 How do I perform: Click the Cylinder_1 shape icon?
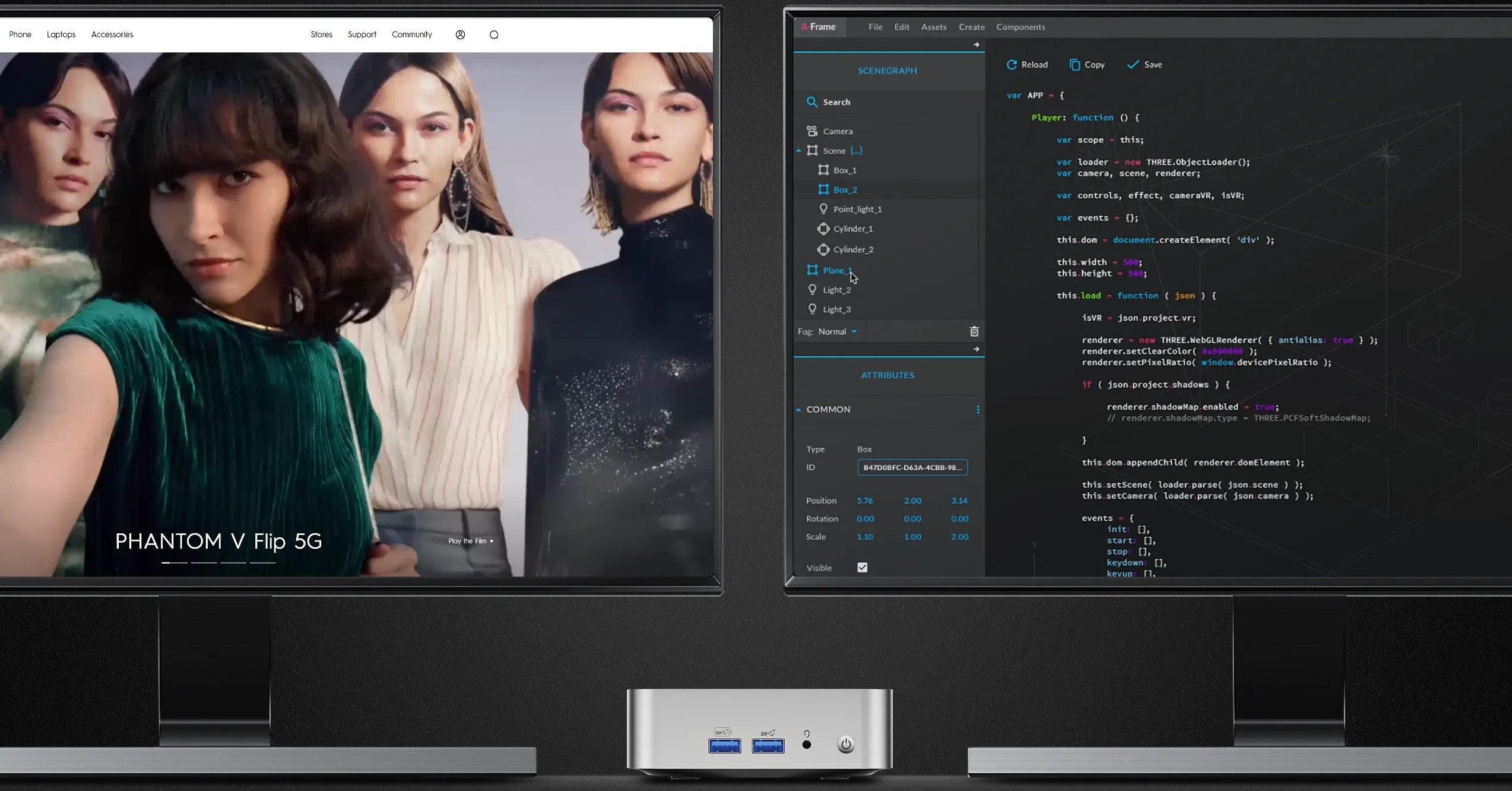point(823,229)
